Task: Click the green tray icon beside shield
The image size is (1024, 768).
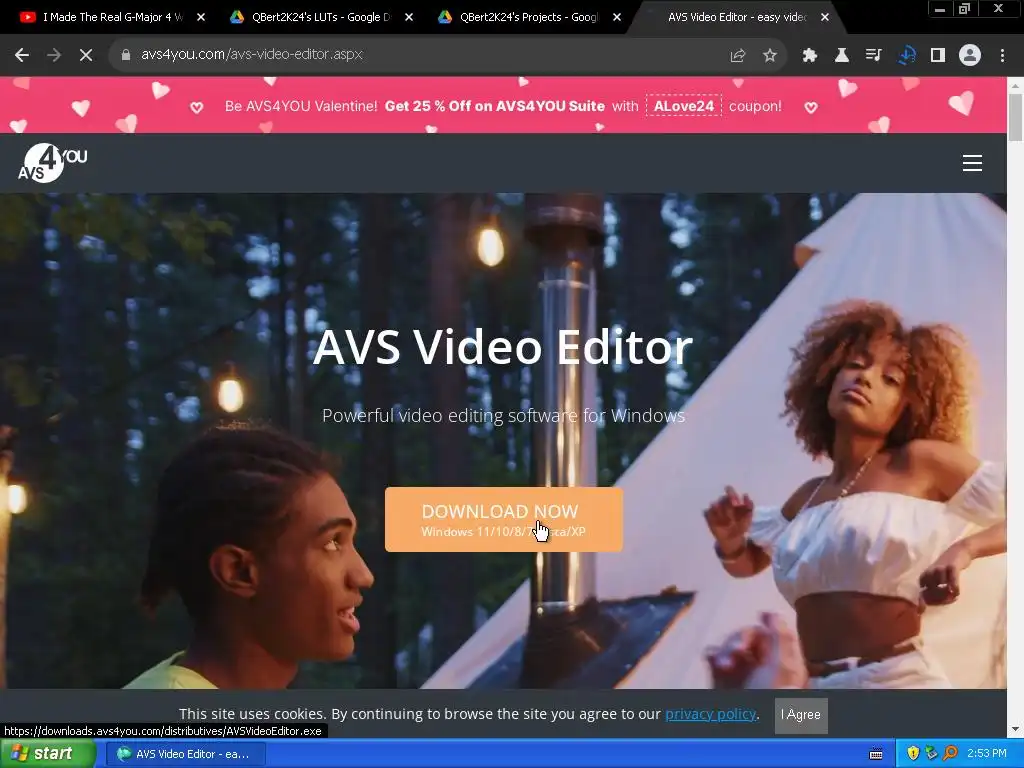Action: 931,754
